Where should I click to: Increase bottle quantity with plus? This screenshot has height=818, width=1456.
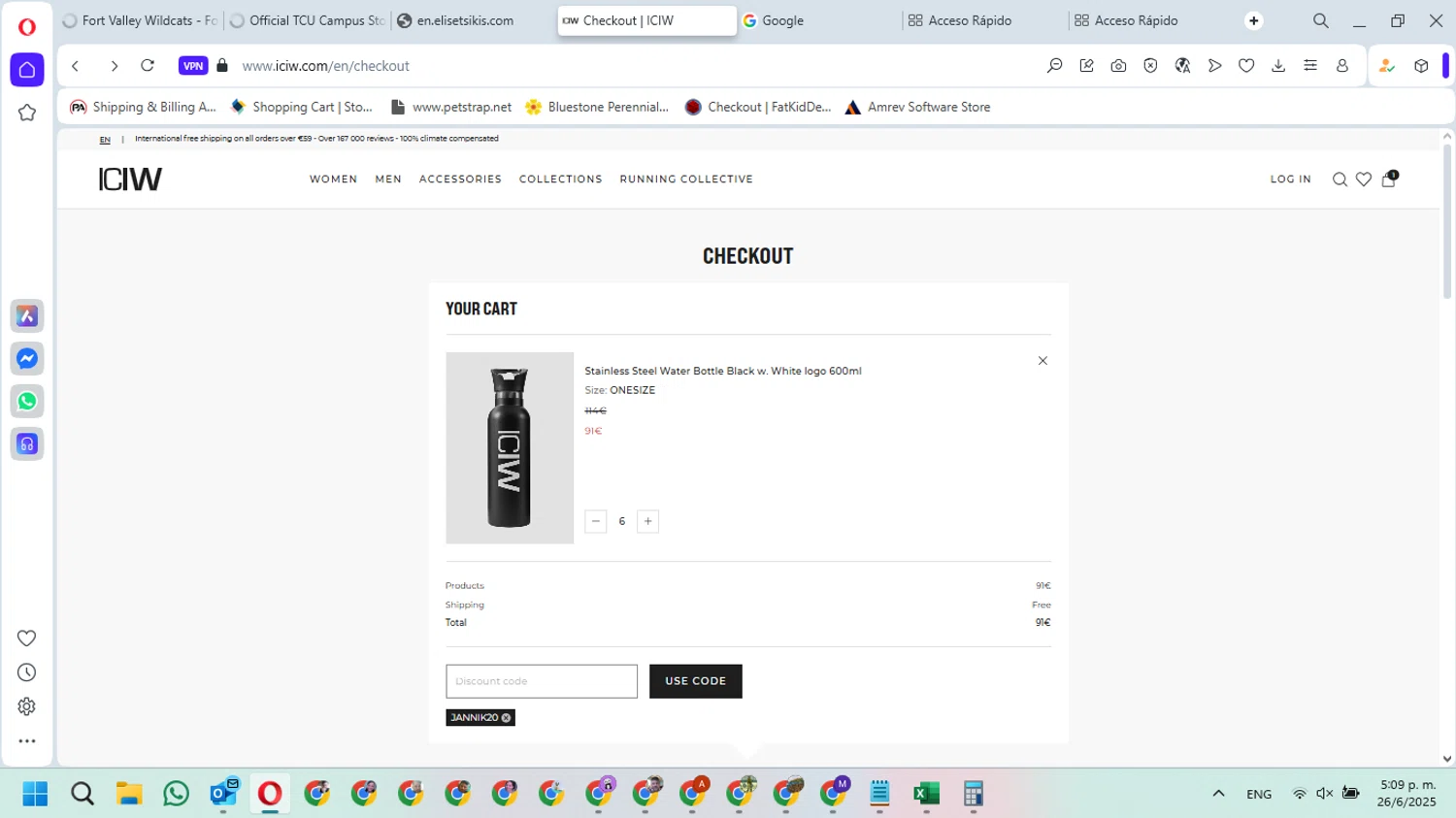[648, 521]
